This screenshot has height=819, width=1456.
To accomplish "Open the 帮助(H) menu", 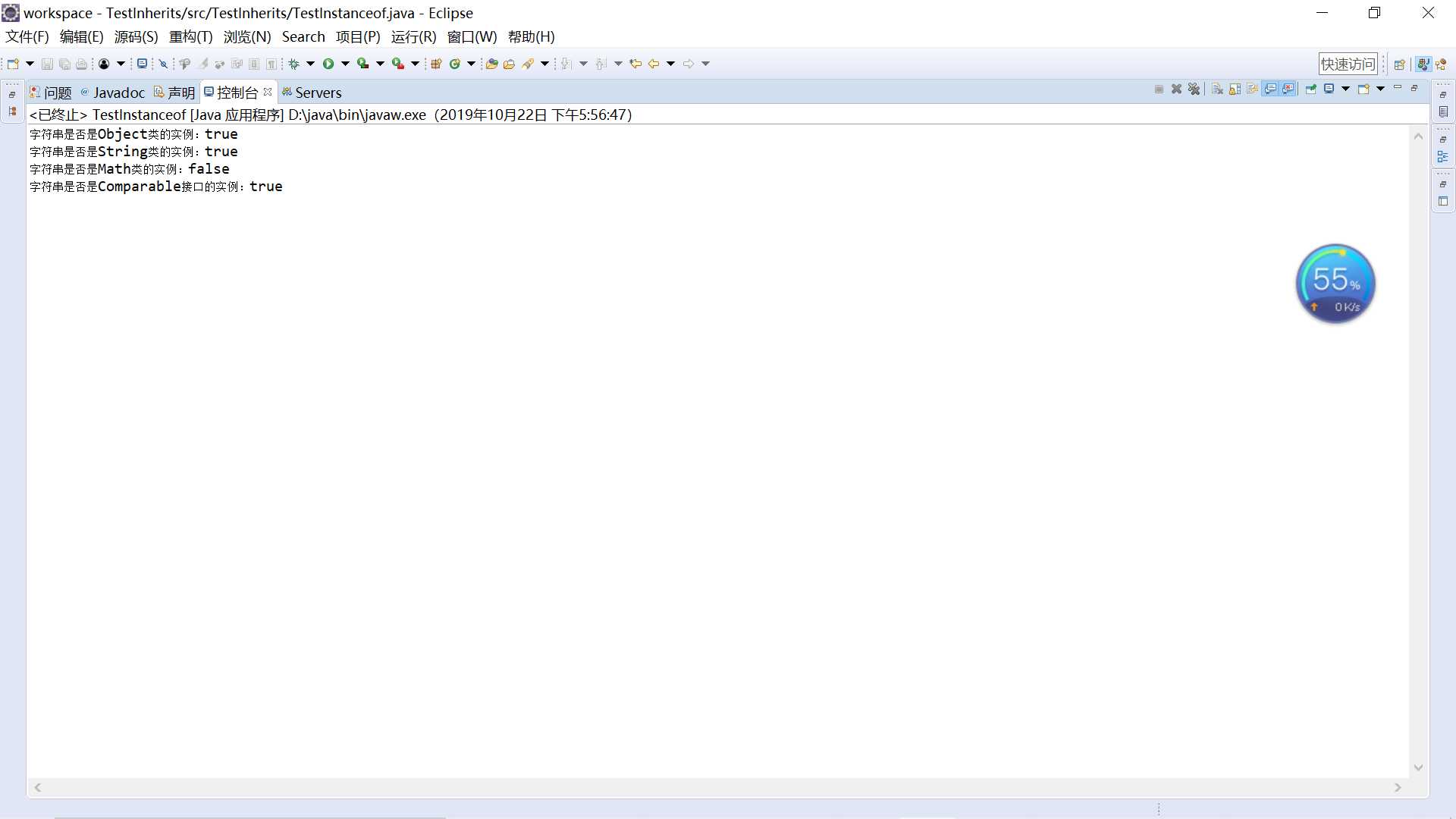I will [x=531, y=37].
